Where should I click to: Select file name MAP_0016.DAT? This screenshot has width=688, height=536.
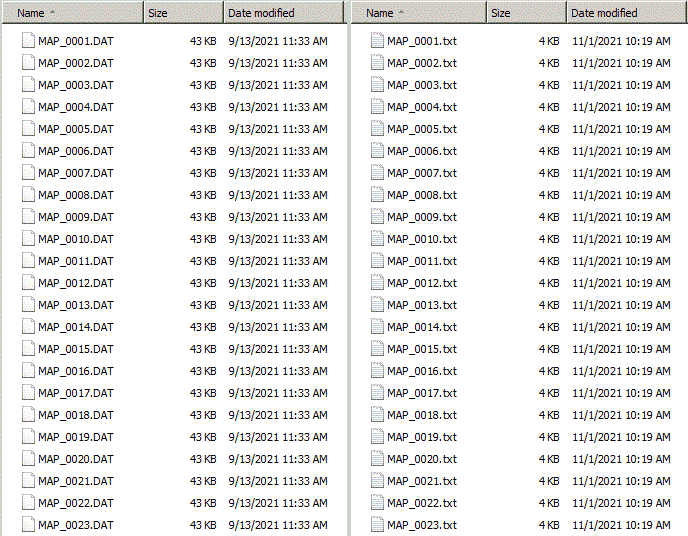click(x=76, y=371)
